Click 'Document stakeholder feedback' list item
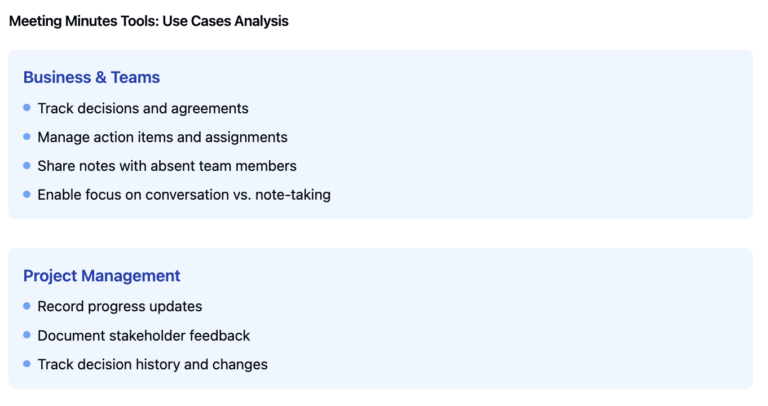This screenshot has width=768, height=406. [144, 336]
